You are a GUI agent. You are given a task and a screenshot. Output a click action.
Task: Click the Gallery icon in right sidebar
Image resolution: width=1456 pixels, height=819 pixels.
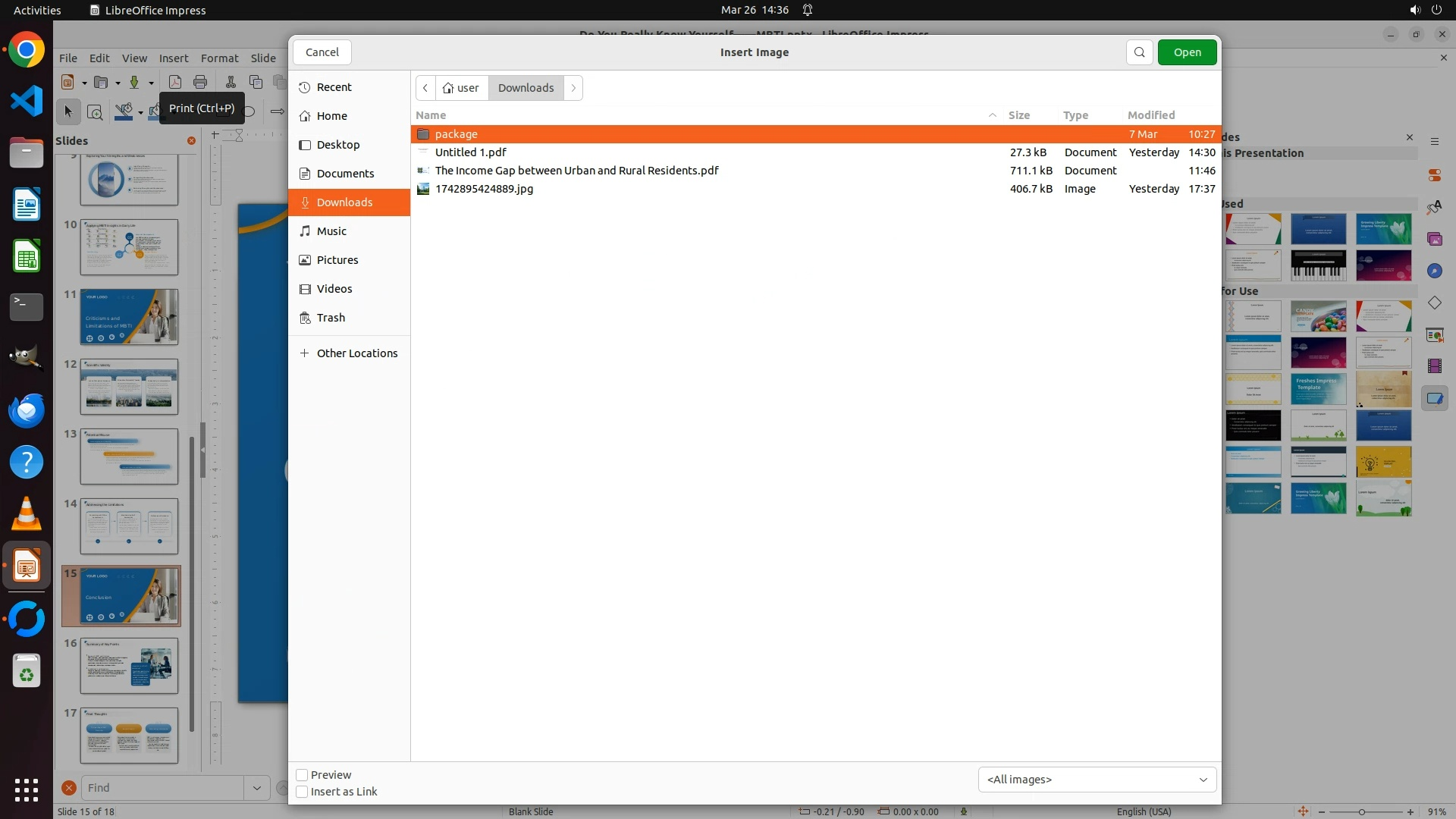pos(1434,239)
